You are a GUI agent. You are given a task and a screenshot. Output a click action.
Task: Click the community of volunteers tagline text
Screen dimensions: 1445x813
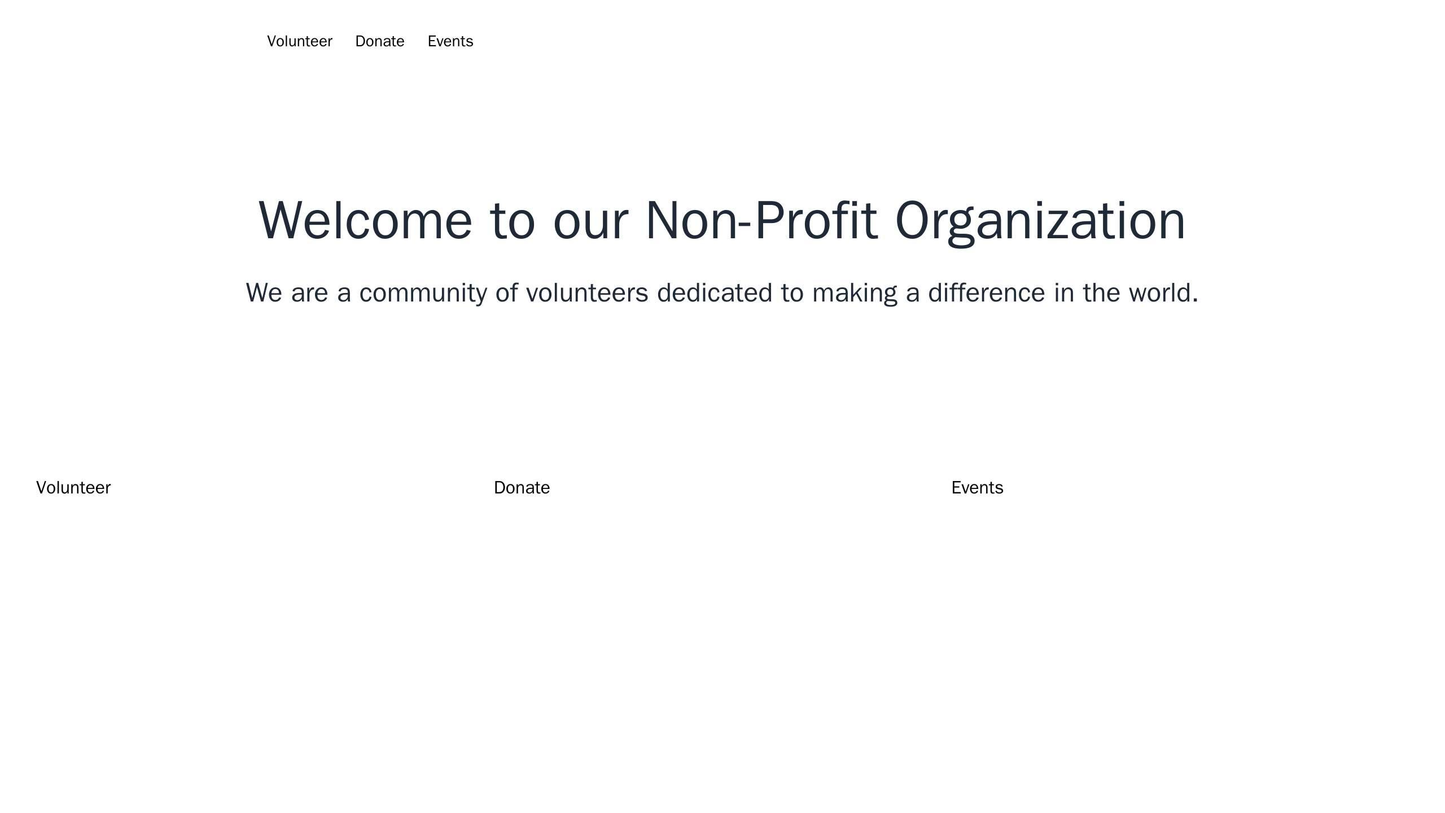pos(722,293)
